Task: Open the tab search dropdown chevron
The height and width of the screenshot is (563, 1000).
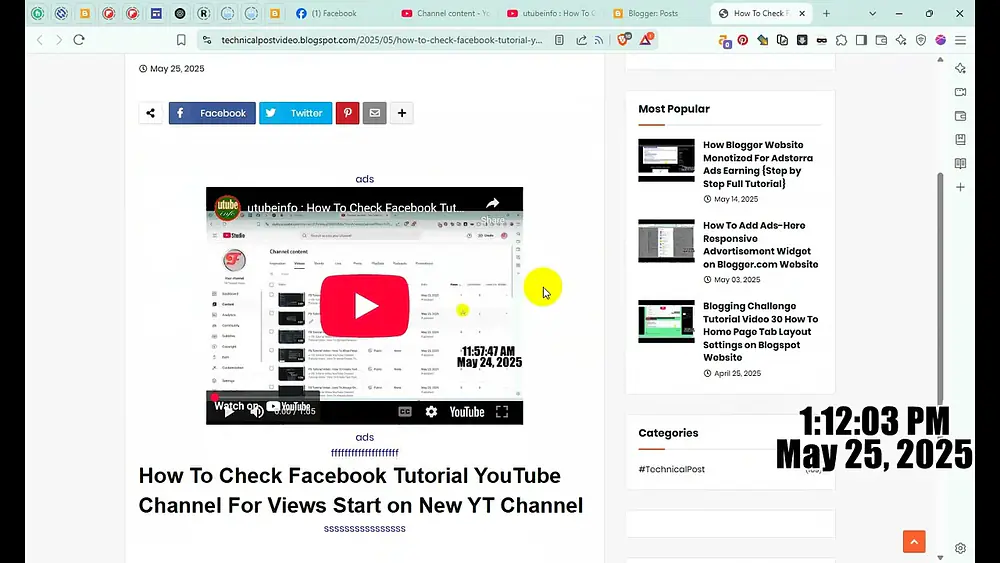Action: coord(872,13)
